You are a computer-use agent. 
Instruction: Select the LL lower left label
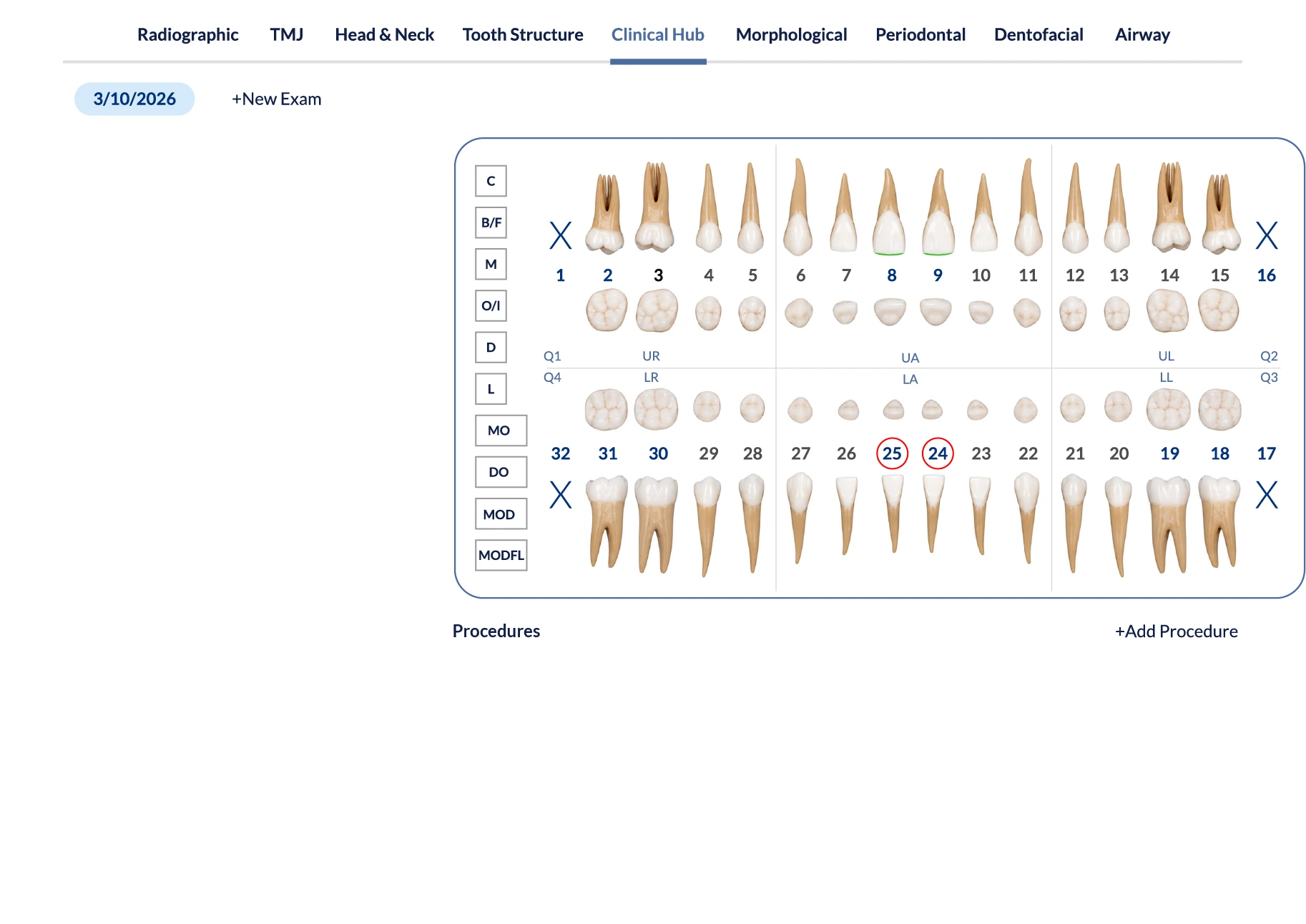(1166, 377)
